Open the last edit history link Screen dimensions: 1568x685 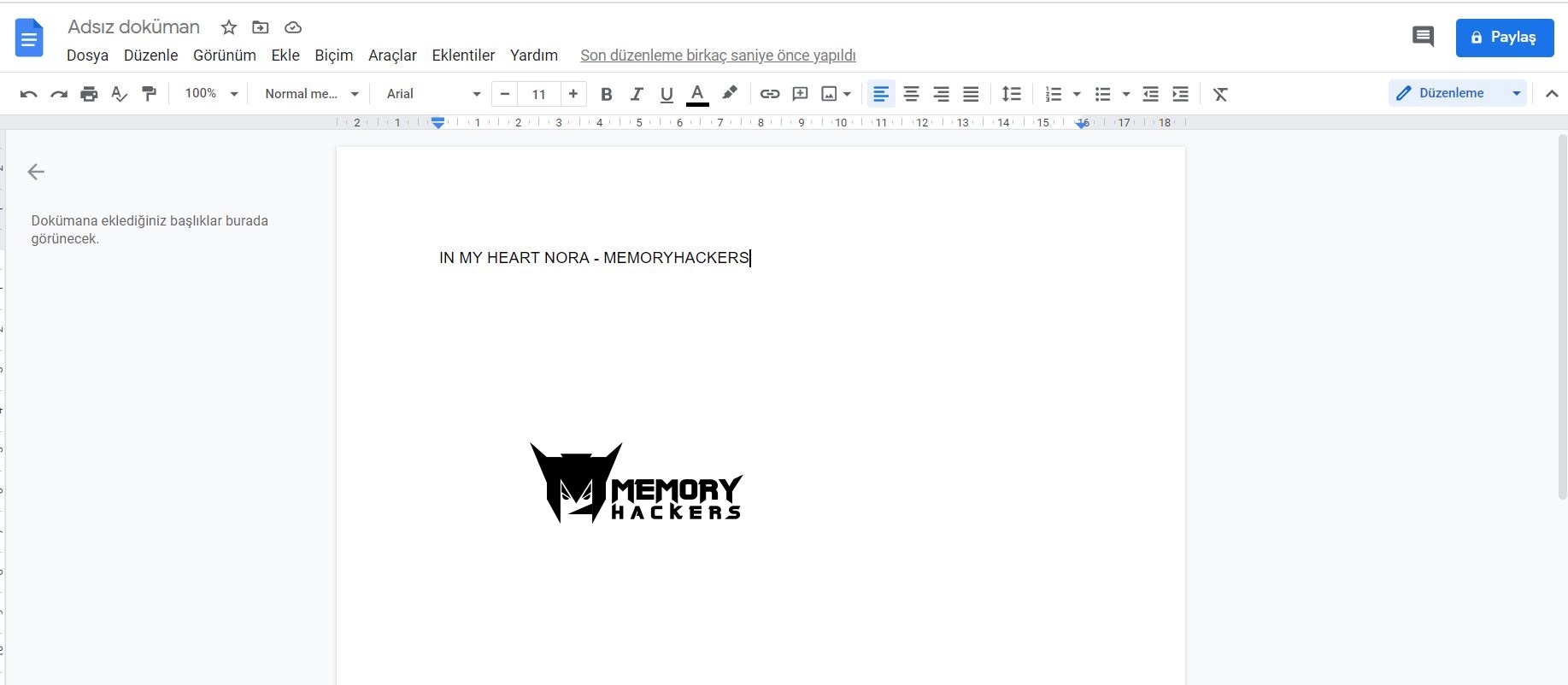(718, 56)
